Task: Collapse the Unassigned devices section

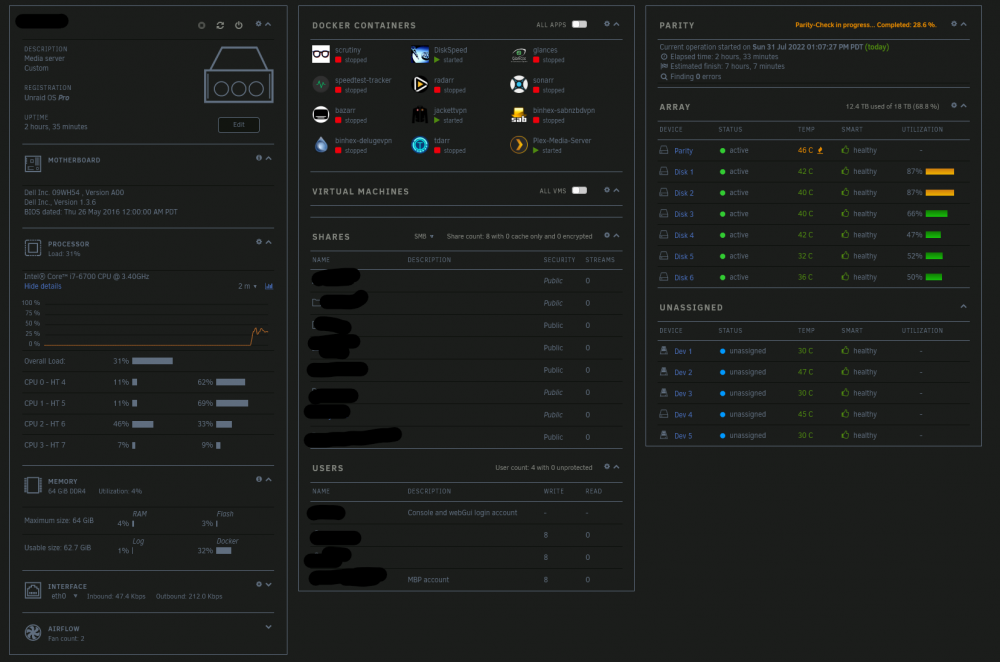Action: tap(964, 307)
